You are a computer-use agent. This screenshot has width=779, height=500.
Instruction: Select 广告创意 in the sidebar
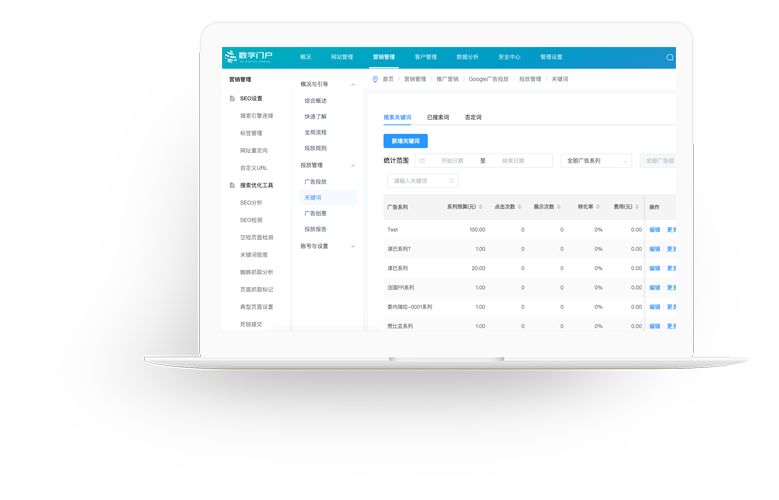pyautogui.click(x=315, y=213)
